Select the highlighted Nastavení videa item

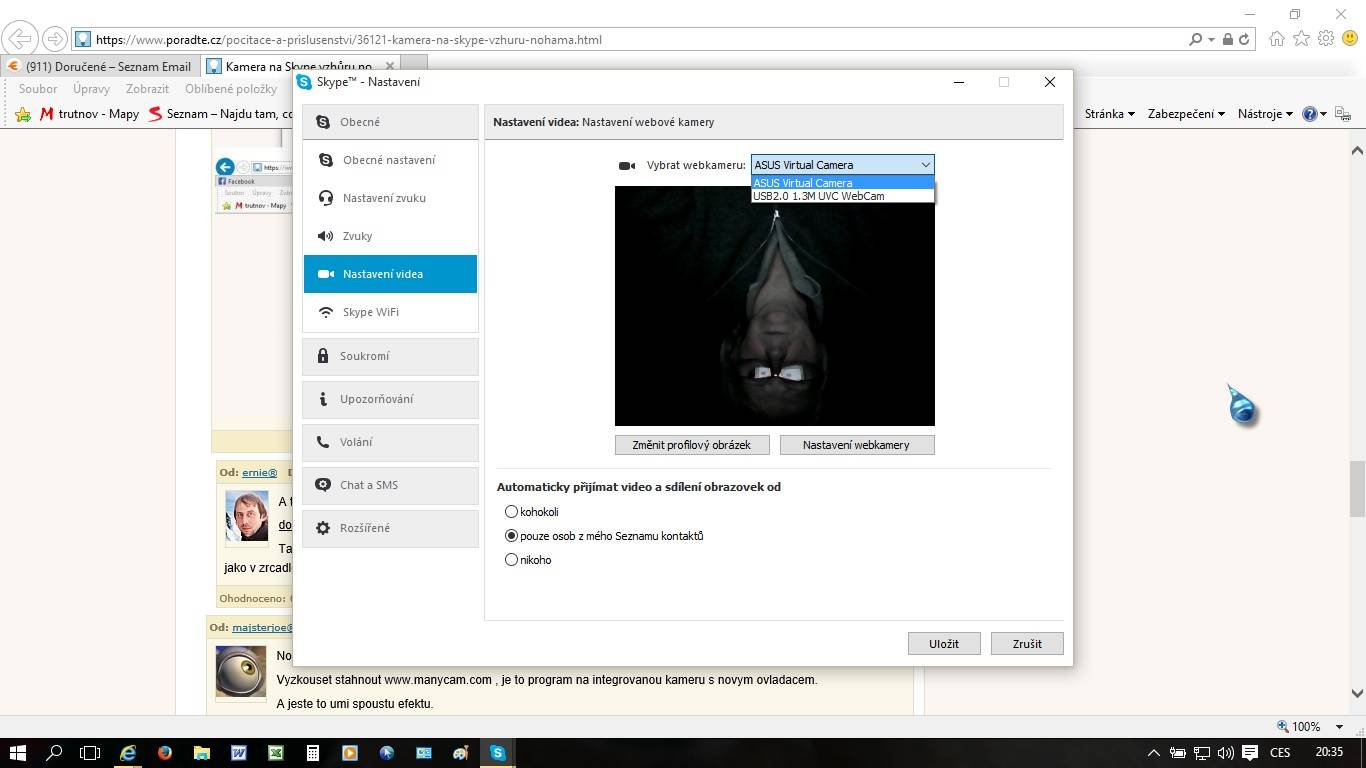point(390,274)
